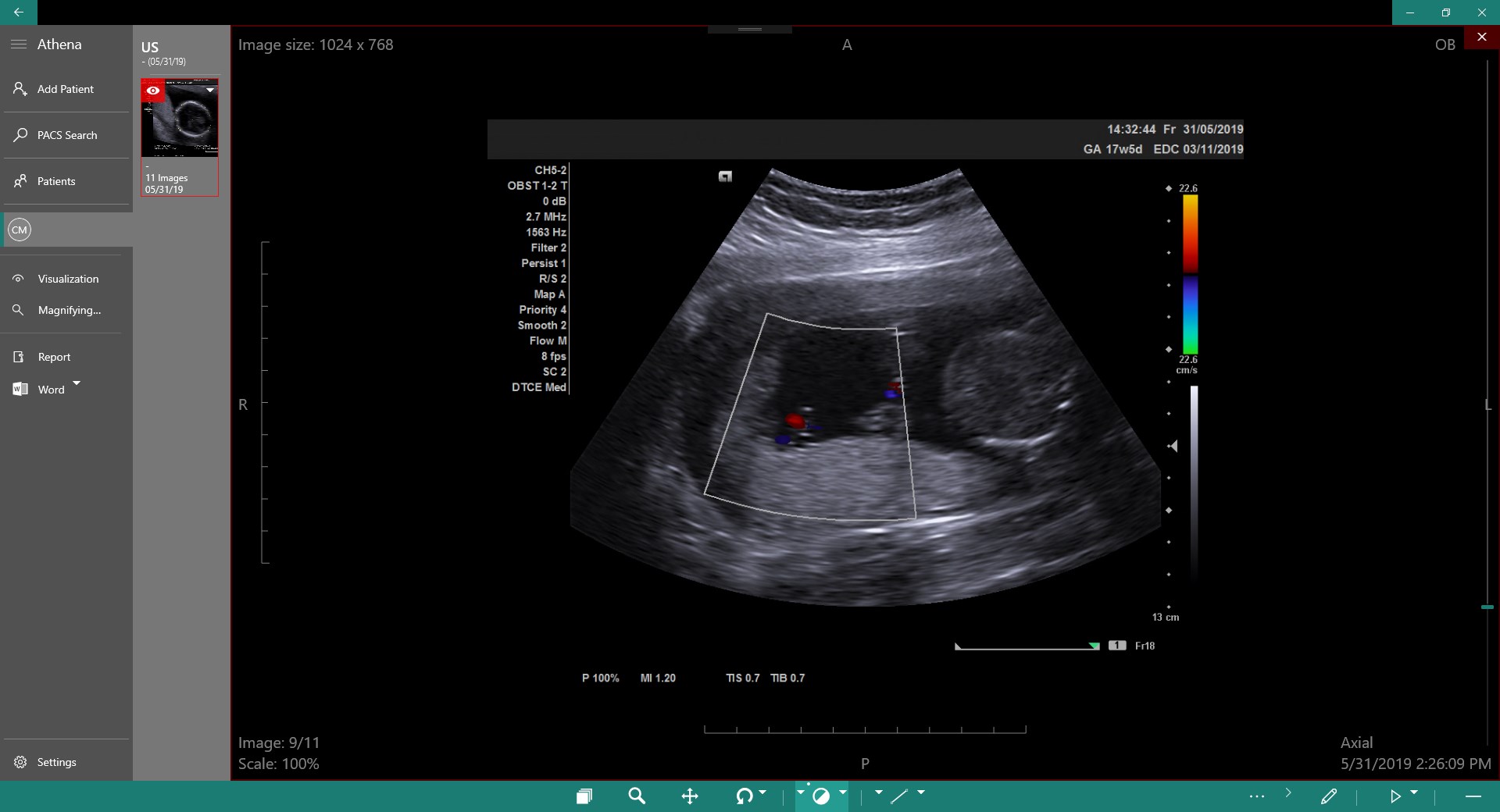The height and width of the screenshot is (812, 1500).
Task: Select the measurement line tool
Action: point(900,797)
